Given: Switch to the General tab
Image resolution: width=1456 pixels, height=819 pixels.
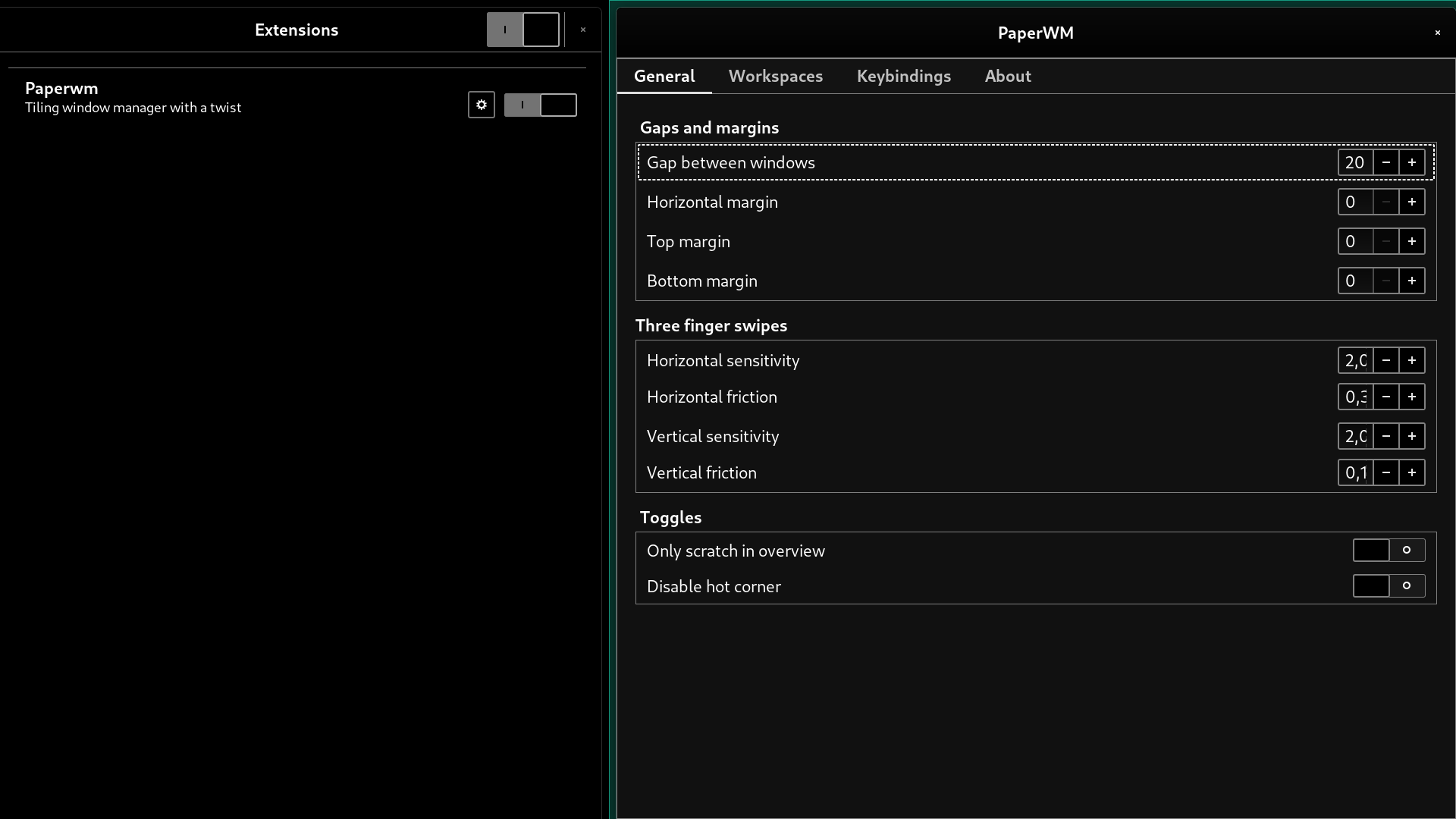Looking at the screenshot, I should tap(664, 76).
